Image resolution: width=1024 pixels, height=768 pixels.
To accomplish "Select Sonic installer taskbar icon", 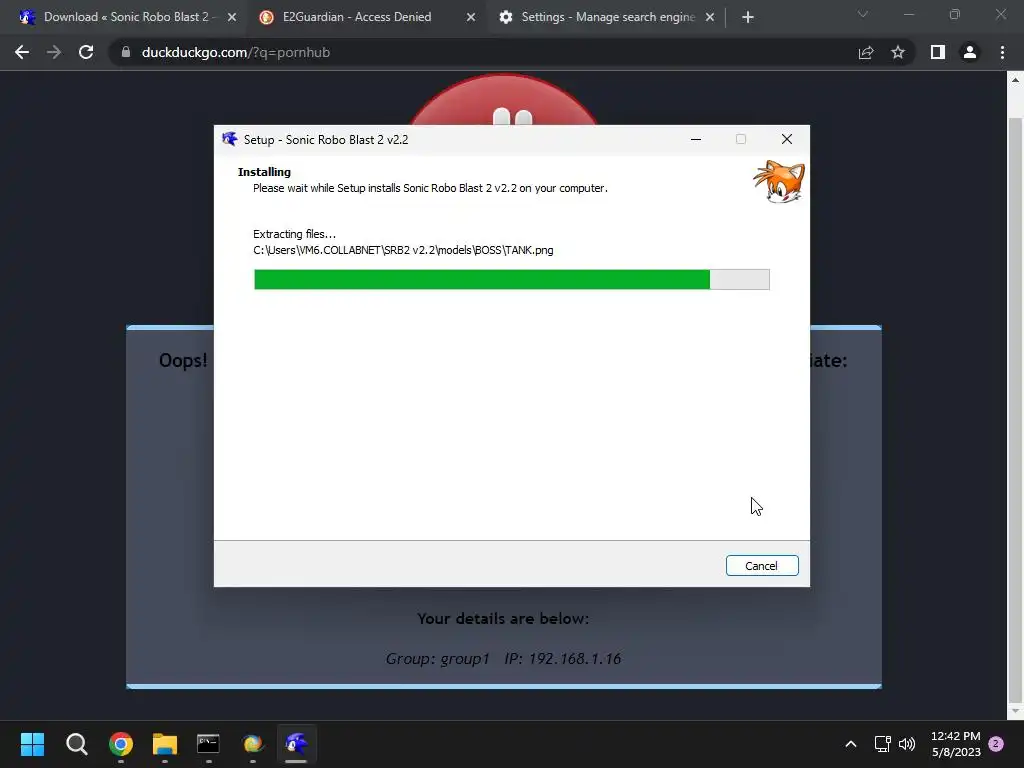I will tap(296, 744).
